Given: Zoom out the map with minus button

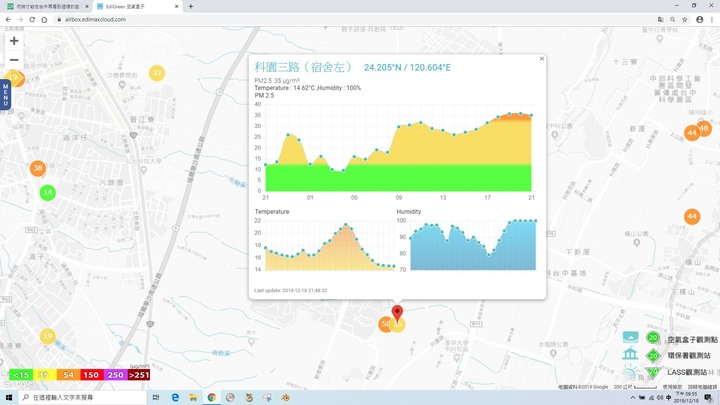Looking at the screenshot, I should 14,60.
